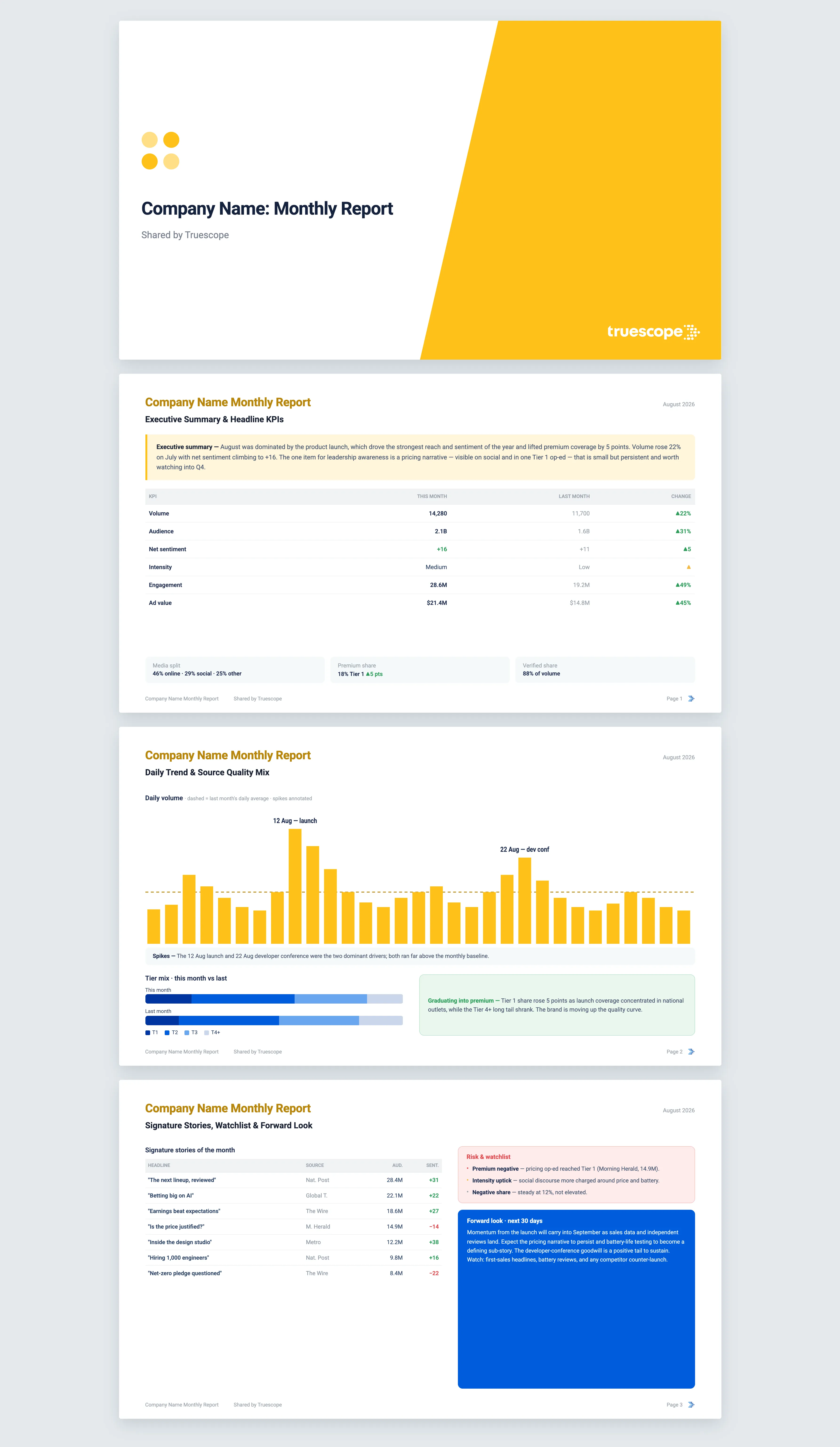Click the 'Daily volume' chart label
Image resolution: width=840 pixels, height=1447 pixels.
point(164,798)
